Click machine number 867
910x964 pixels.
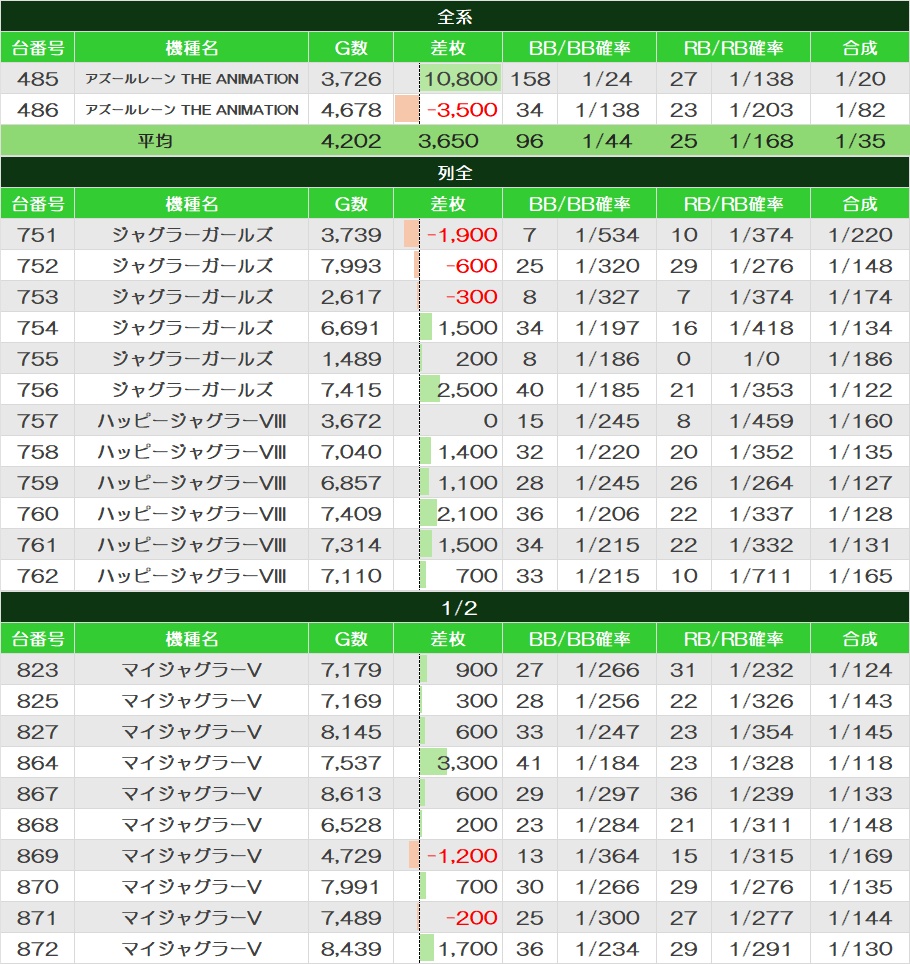38,794
